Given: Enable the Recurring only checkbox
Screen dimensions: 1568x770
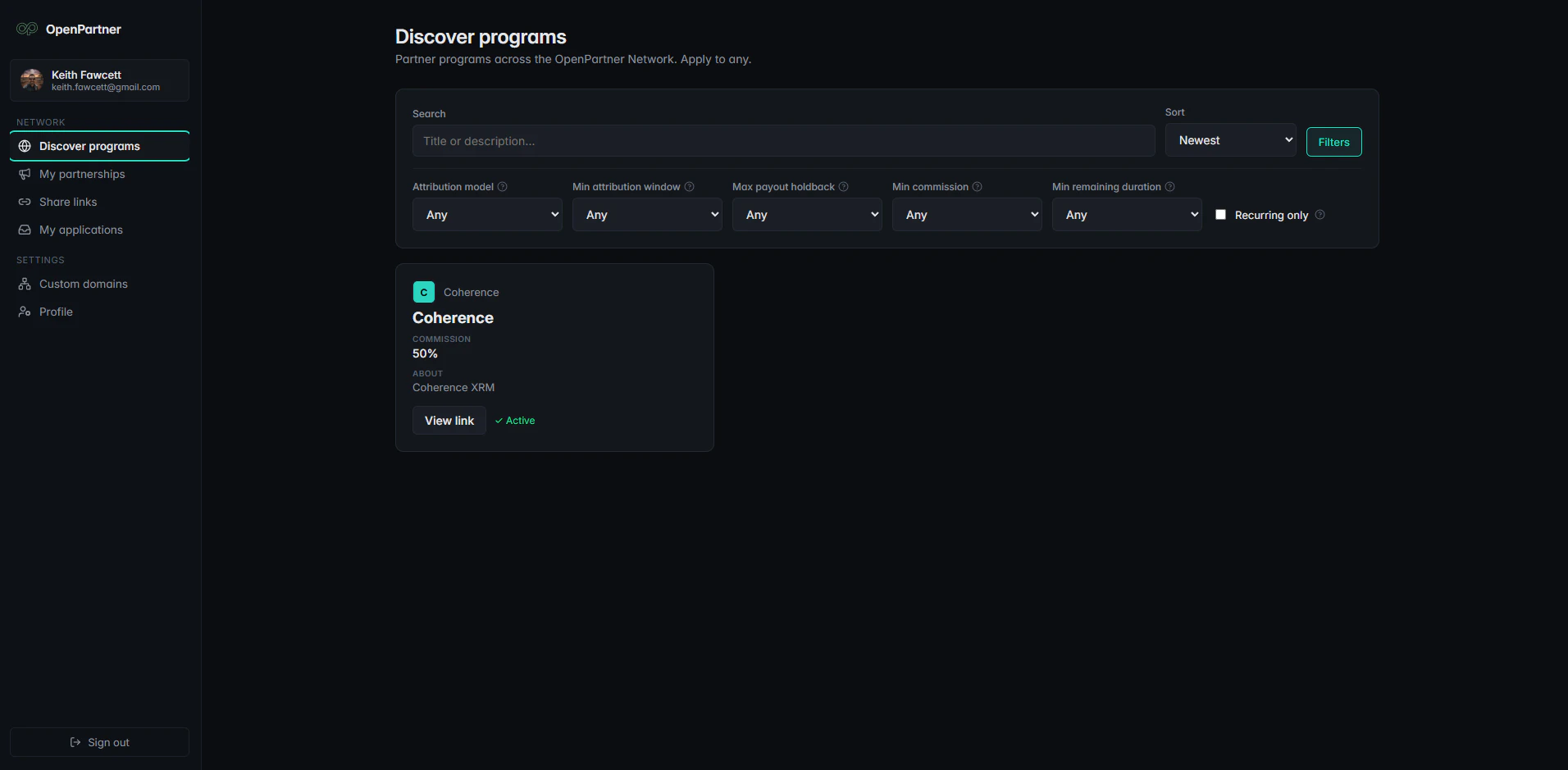Looking at the screenshot, I should click(1221, 214).
